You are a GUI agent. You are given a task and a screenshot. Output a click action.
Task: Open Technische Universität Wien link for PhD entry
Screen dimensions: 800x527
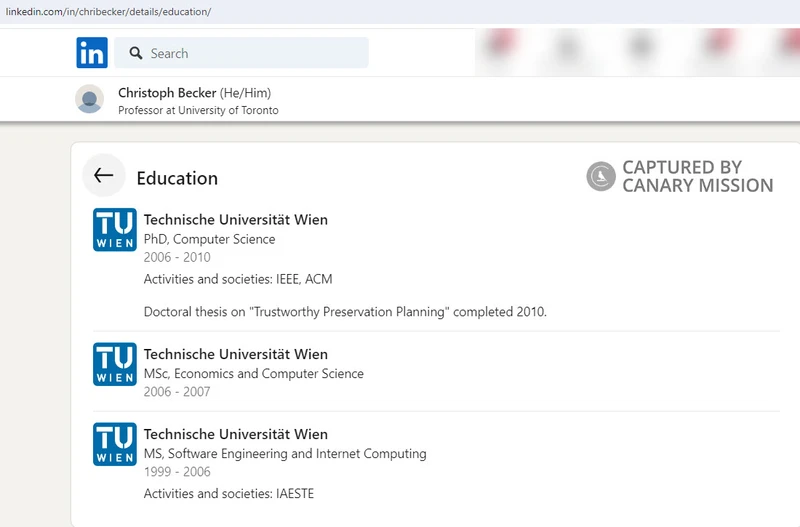tap(236, 220)
